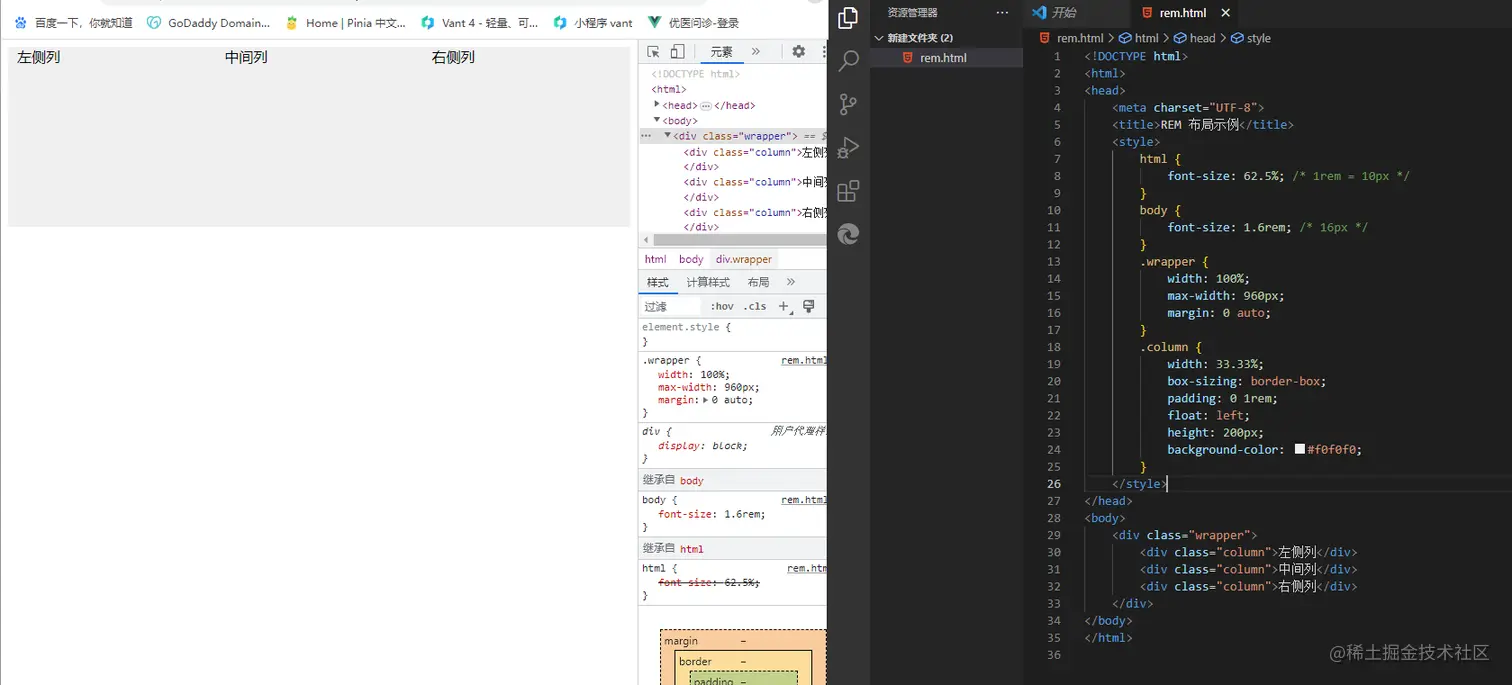Open the ellipsis menu beside the wrapper DOM row

click(646, 136)
